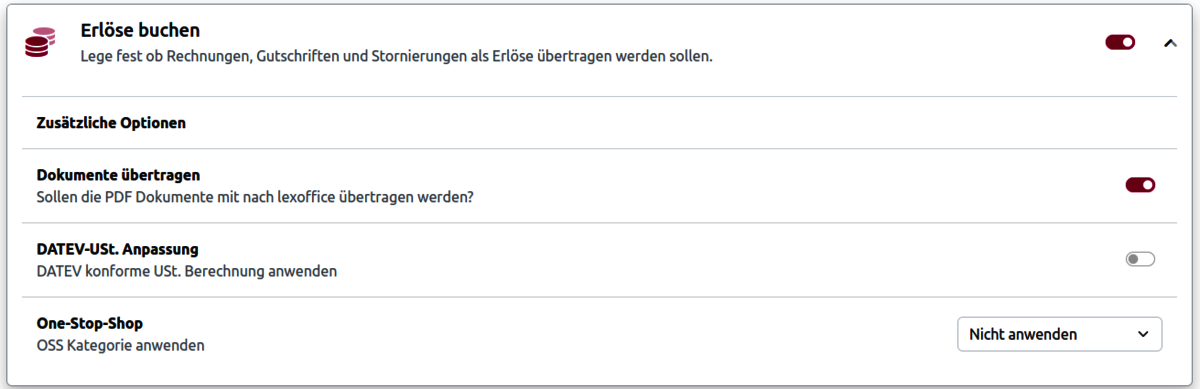Click DATEV konforme USt. Berechnung text

point(186,271)
